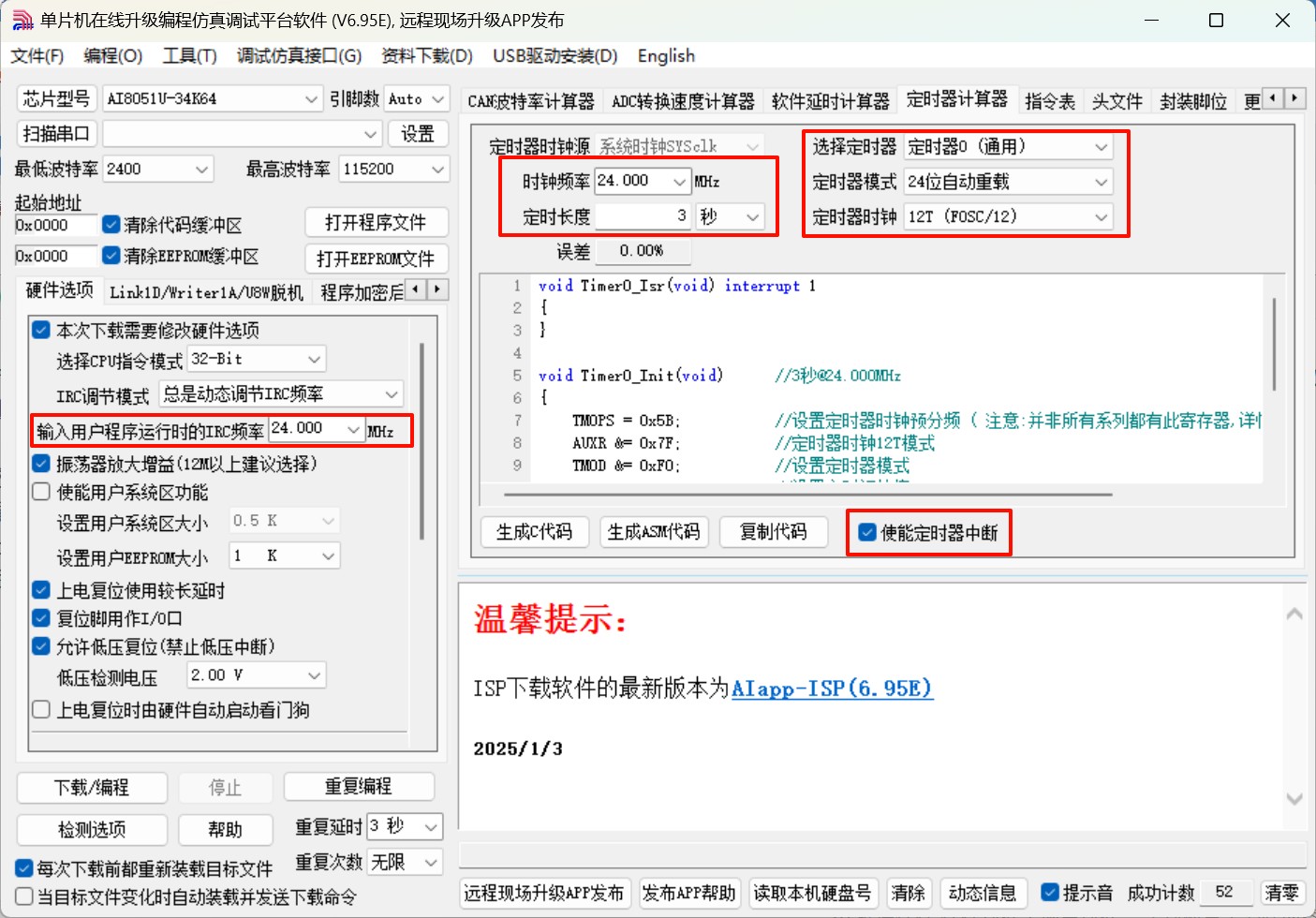This screenshot has width=1316, height=918.
Task: Toggle 每次下载前都重新装载目标文件
Action: pos(24,868)
